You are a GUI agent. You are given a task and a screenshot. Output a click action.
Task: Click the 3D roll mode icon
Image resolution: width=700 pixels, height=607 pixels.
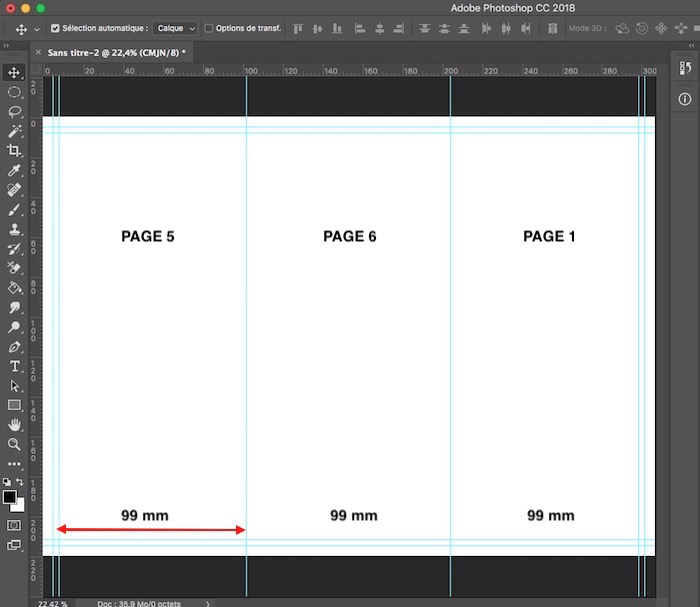(x=642, y=29)
